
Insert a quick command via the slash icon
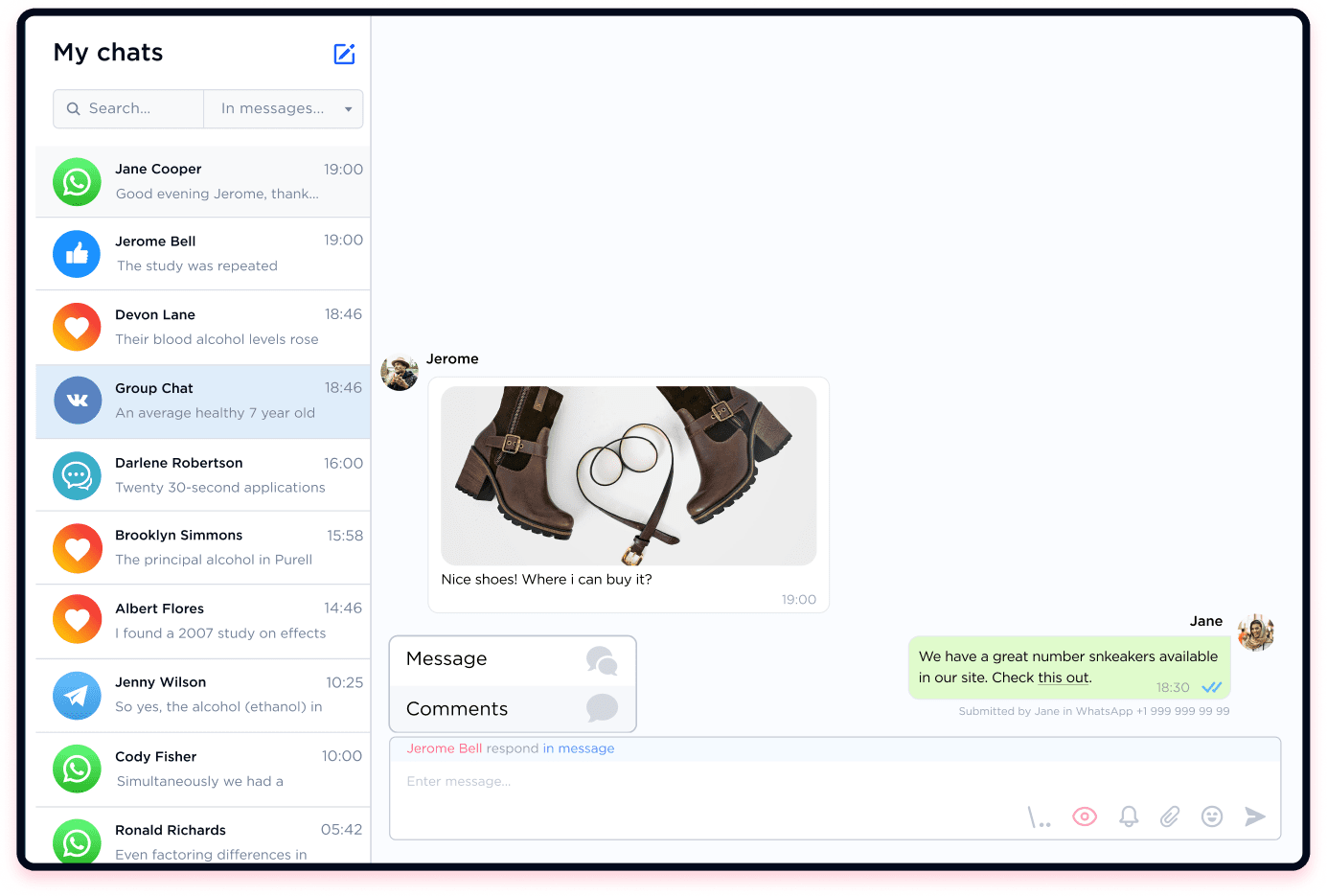pos(1039,816)
